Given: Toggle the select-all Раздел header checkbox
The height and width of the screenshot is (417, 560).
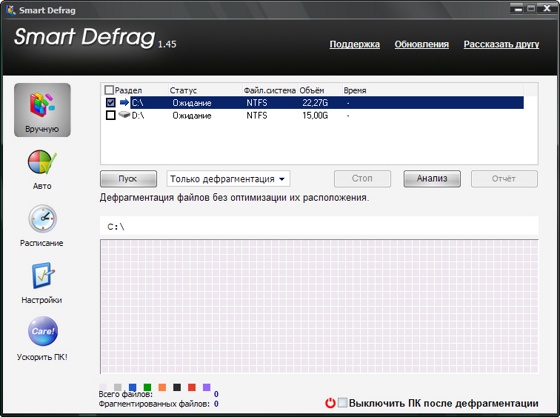Looking at the screenshot, I should [x=109, y=90].
